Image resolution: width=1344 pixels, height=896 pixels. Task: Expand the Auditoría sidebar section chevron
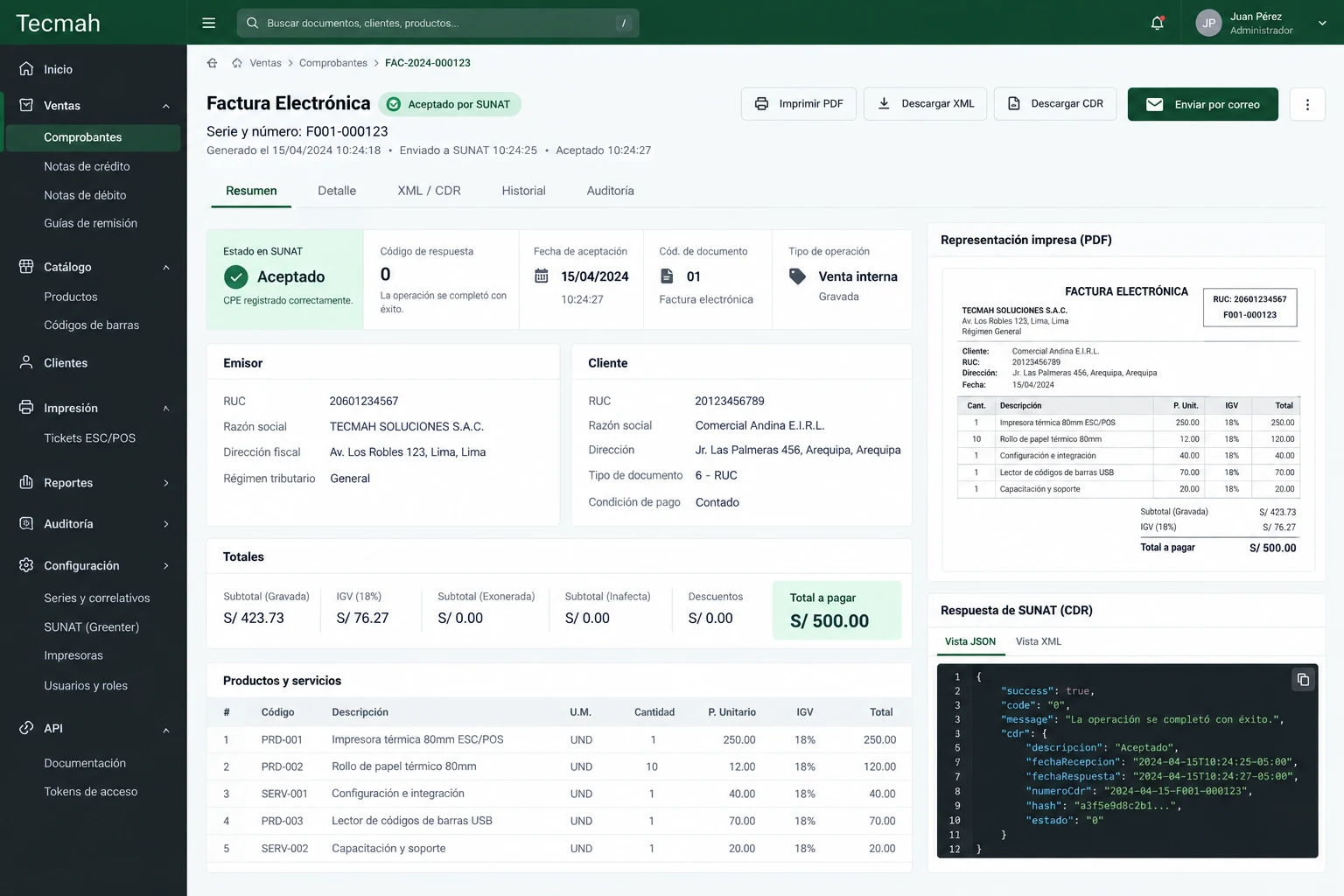pos(166,524)
